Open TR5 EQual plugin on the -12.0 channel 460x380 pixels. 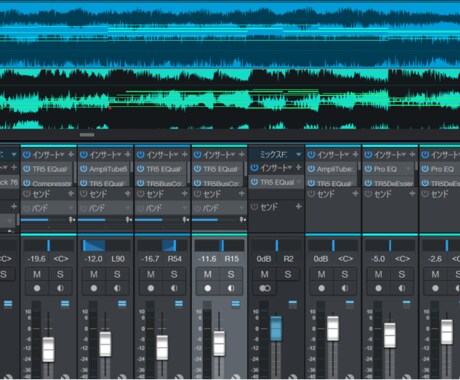pos(107,183)
